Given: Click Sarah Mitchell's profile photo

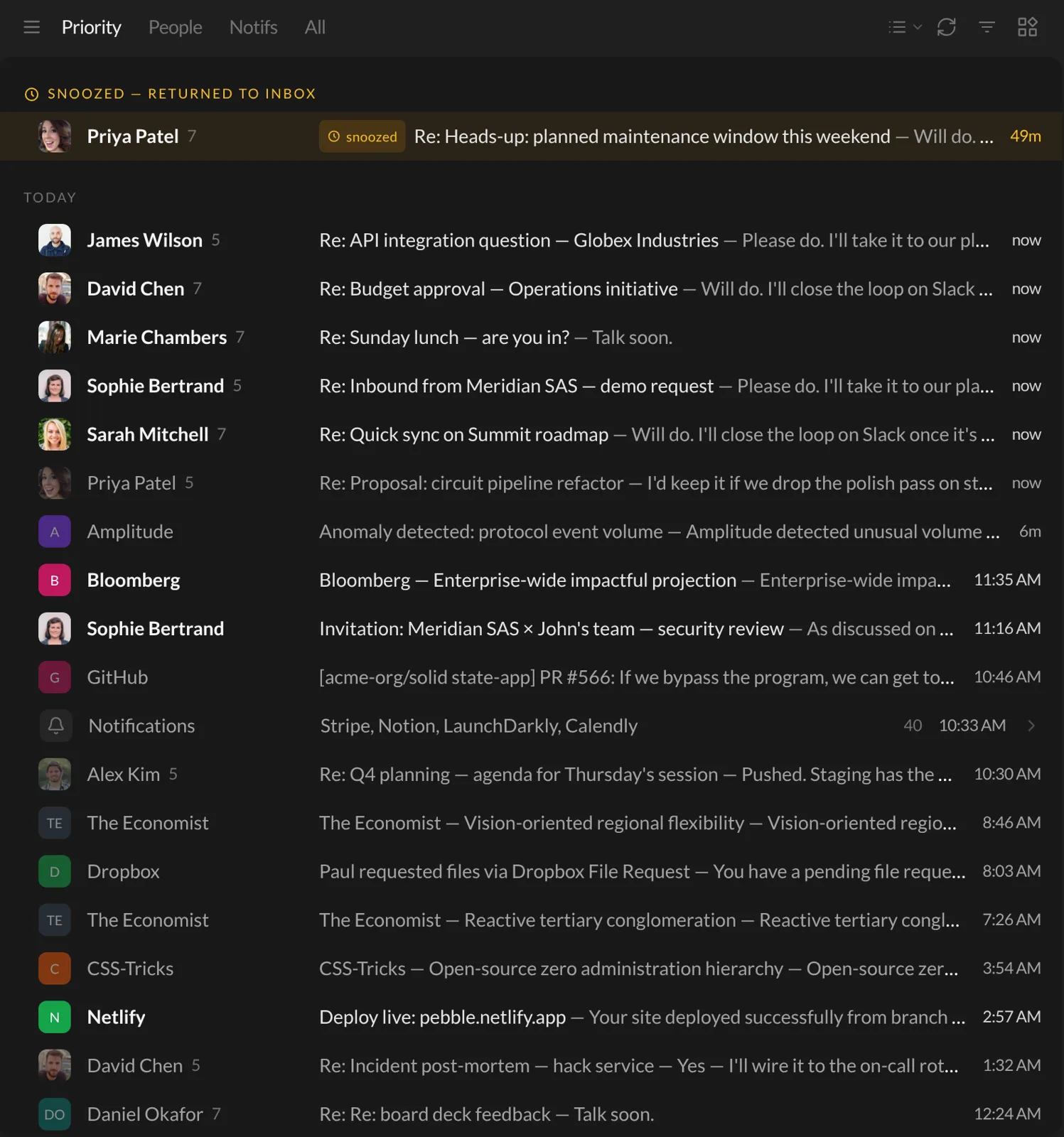Looking at the screenshot, I should click(x=55, y=434).
